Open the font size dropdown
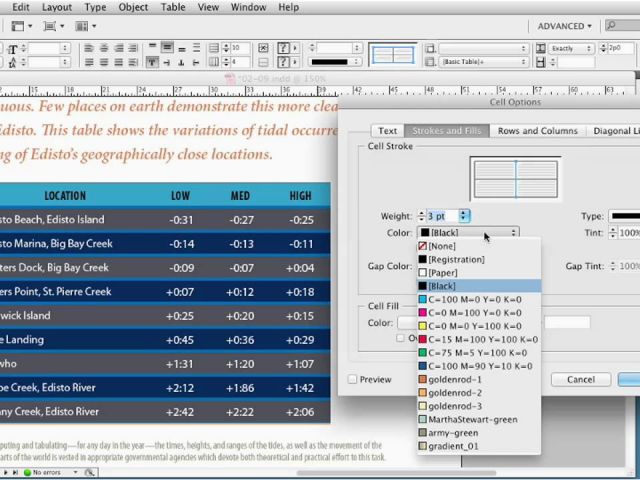 pos(65,49)
